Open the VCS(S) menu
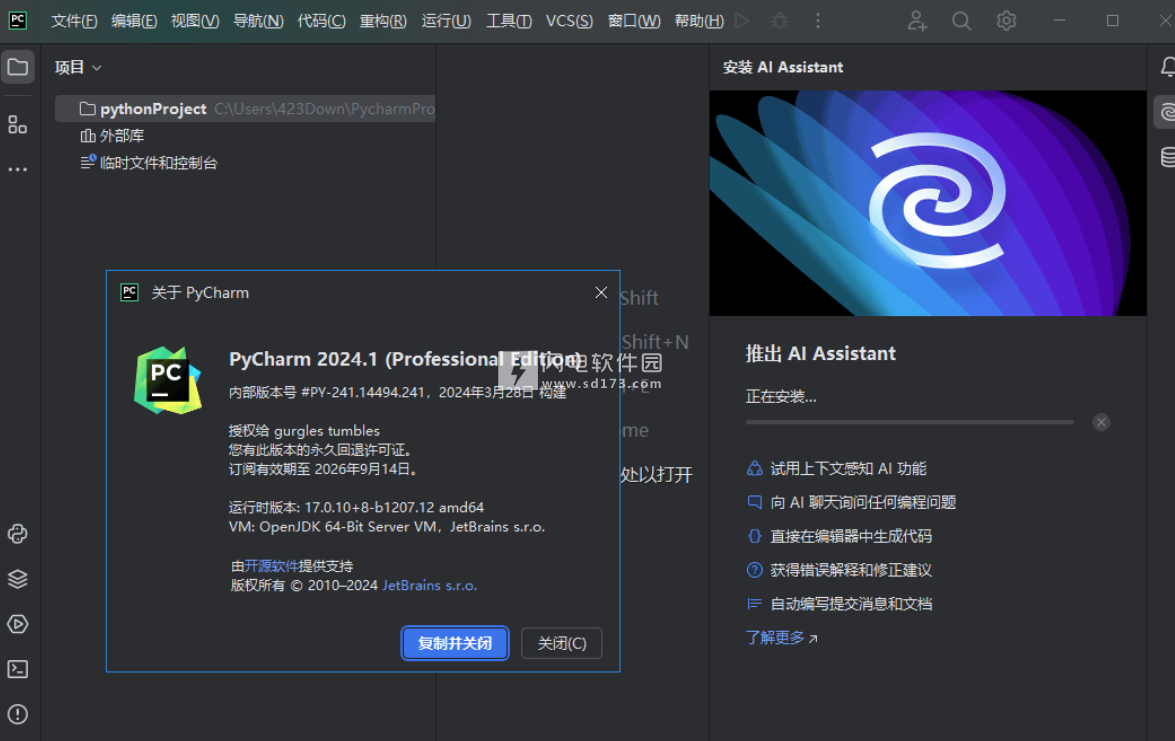This screenshot has height=741, width=1175. point(568,20)
